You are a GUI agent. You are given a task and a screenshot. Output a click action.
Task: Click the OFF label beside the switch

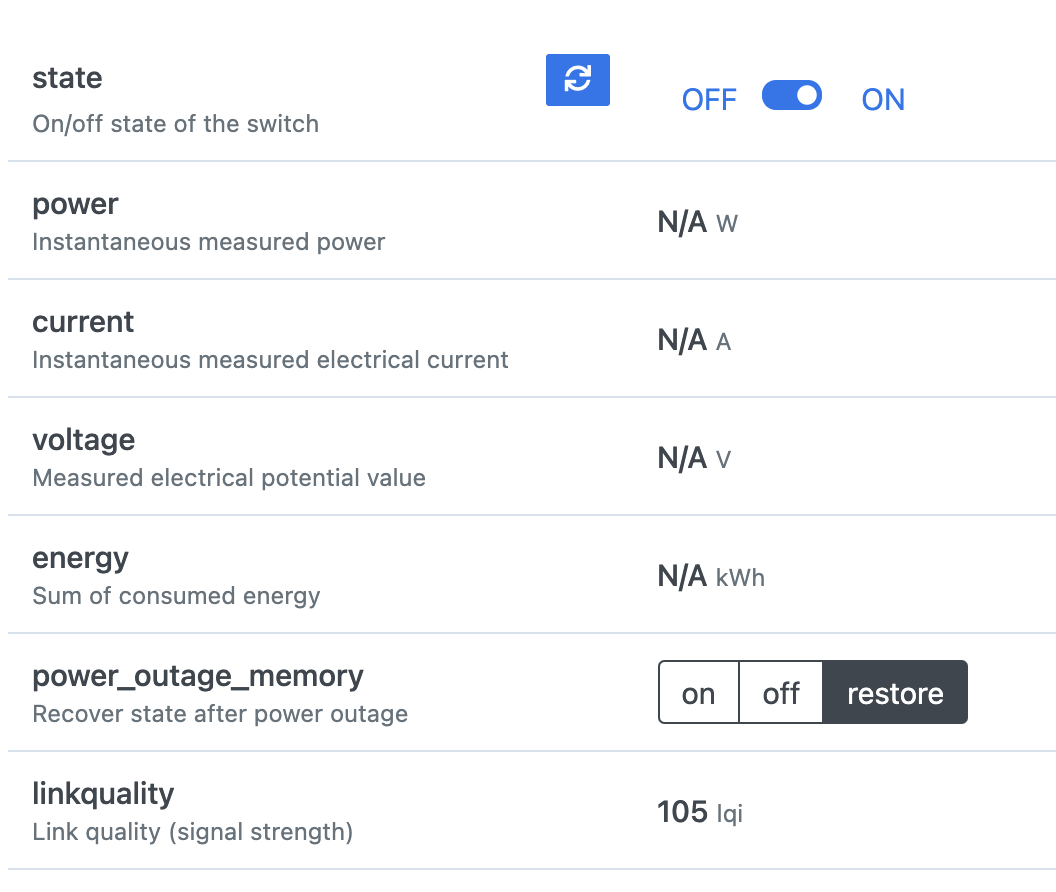click(x=709, y=100)
